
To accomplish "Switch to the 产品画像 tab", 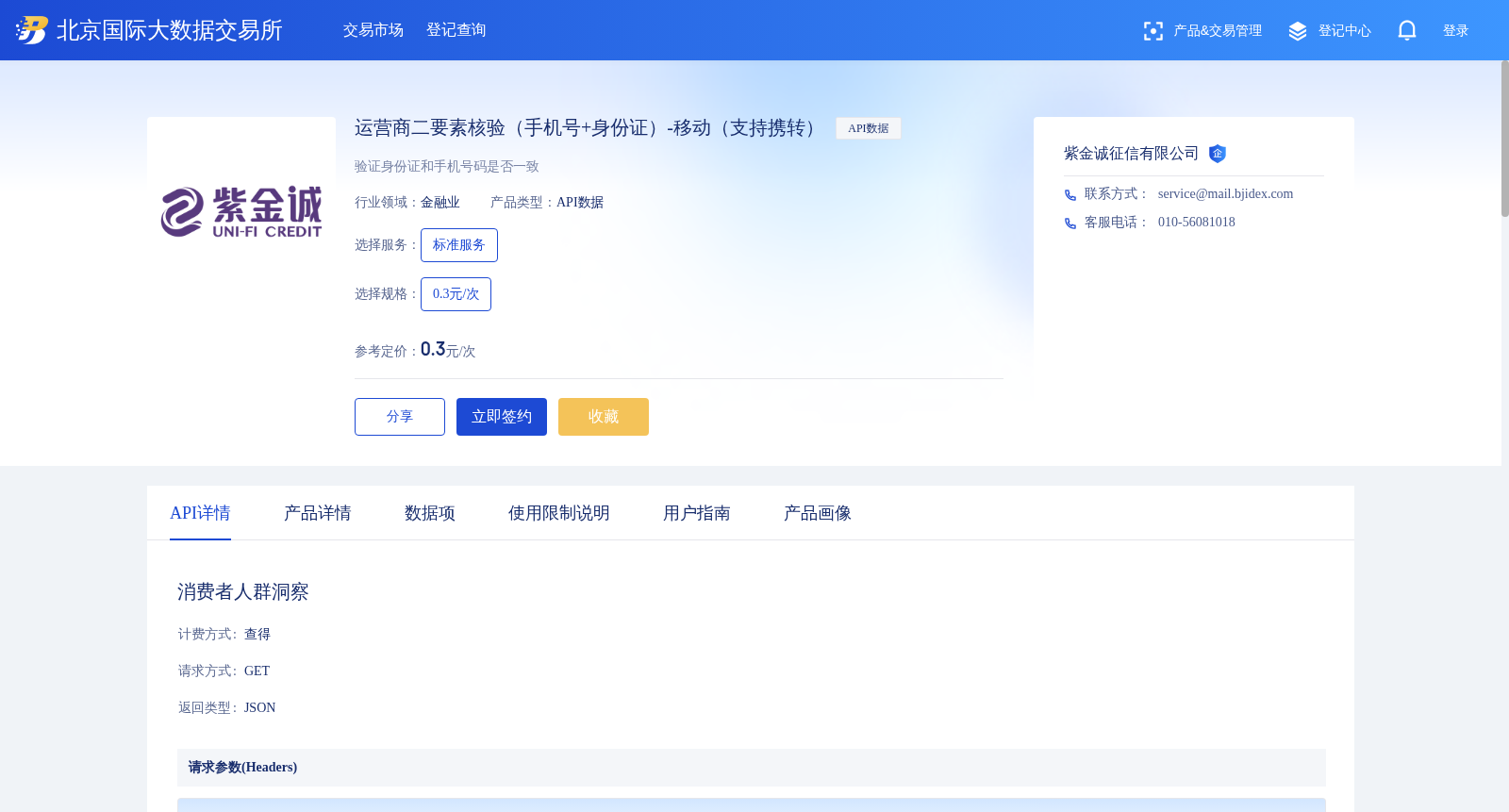I will [x=818, y=513].
